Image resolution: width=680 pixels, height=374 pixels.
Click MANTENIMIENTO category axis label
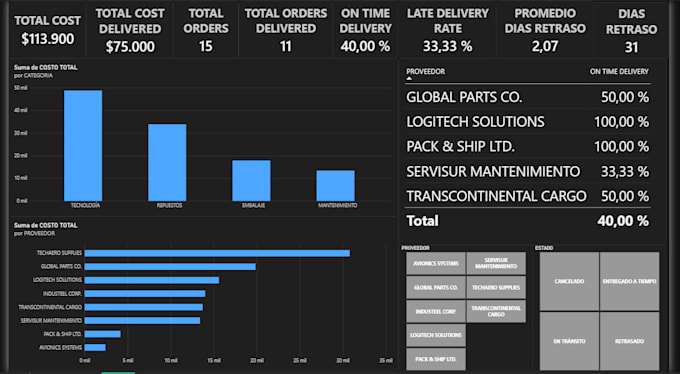point(337,205)
